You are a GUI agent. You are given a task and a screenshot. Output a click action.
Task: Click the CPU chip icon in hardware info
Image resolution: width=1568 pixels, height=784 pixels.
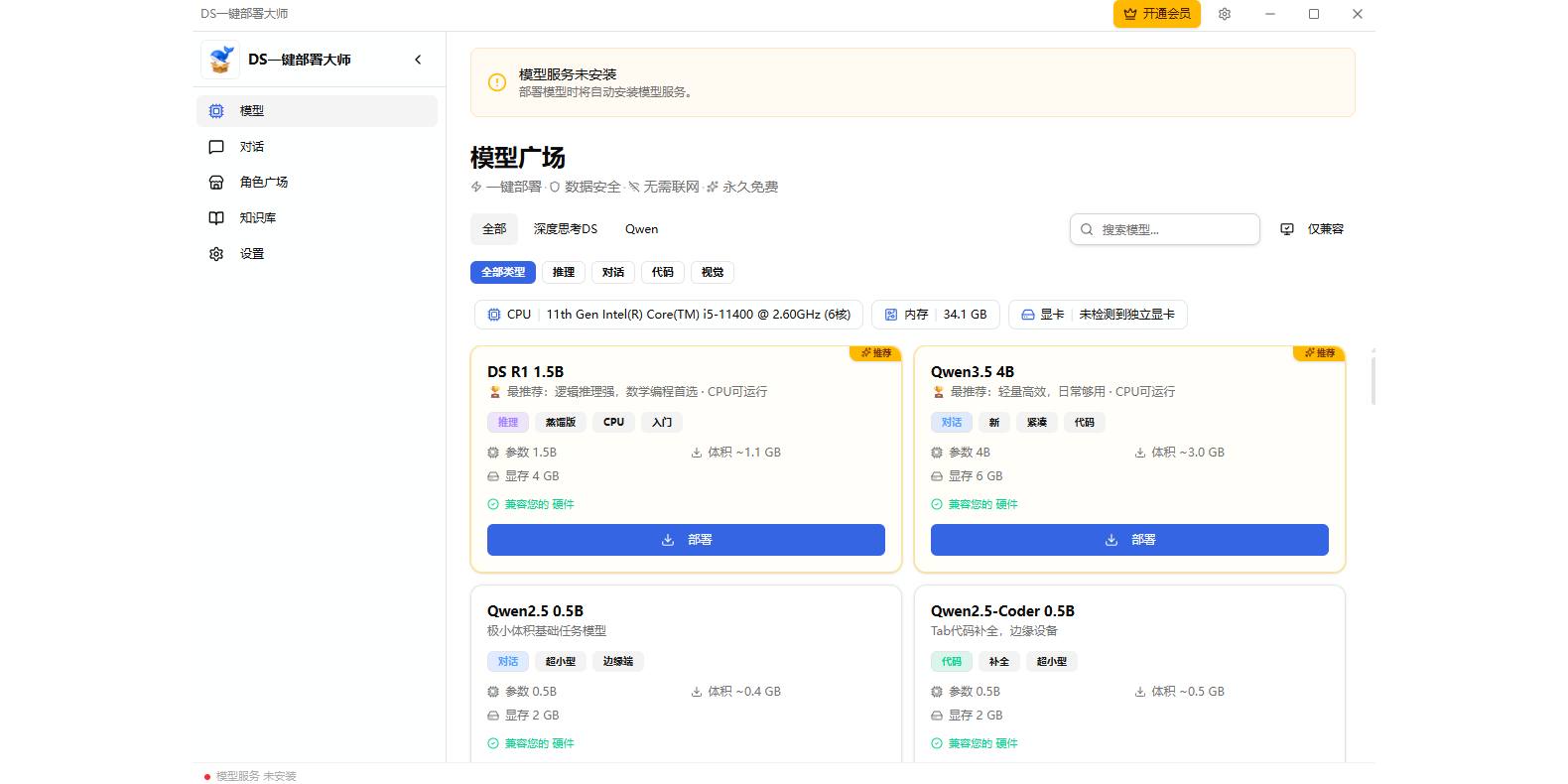pos(494,315)
